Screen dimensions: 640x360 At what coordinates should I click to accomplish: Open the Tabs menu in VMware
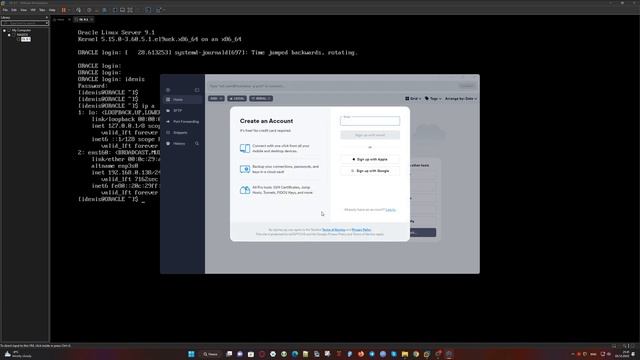[42, 10]
